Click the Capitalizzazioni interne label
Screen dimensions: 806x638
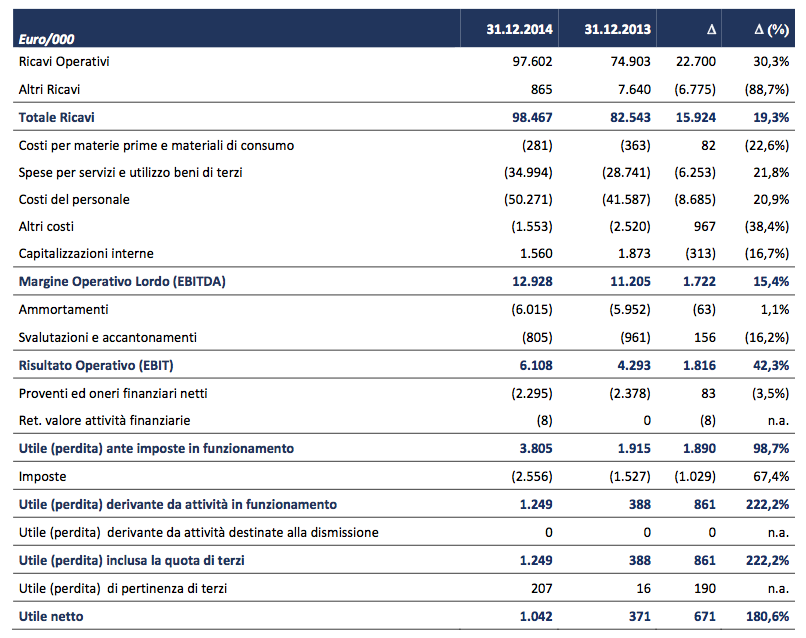pos(86,254)
